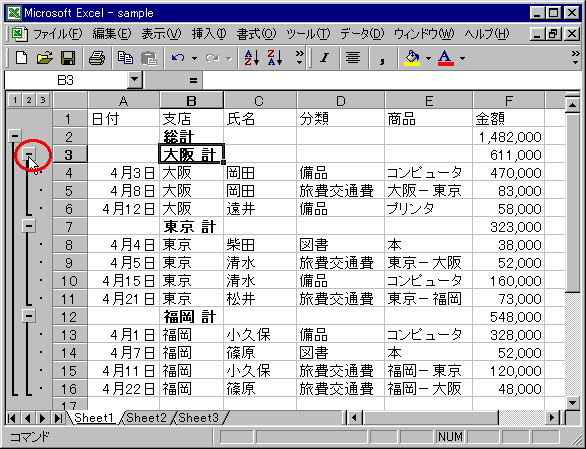Apply comma style formatting
This screenshot has width=586, height=449.
382,58
